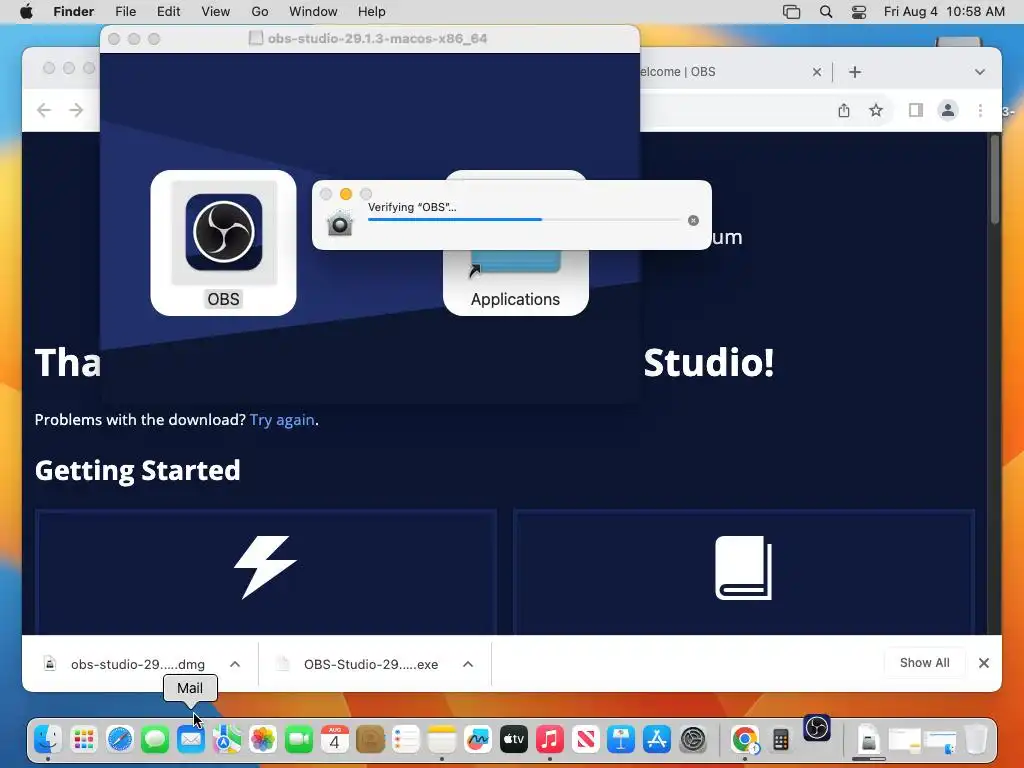
Task: Open Launchpad in the Dock
Action: point(84,740)
